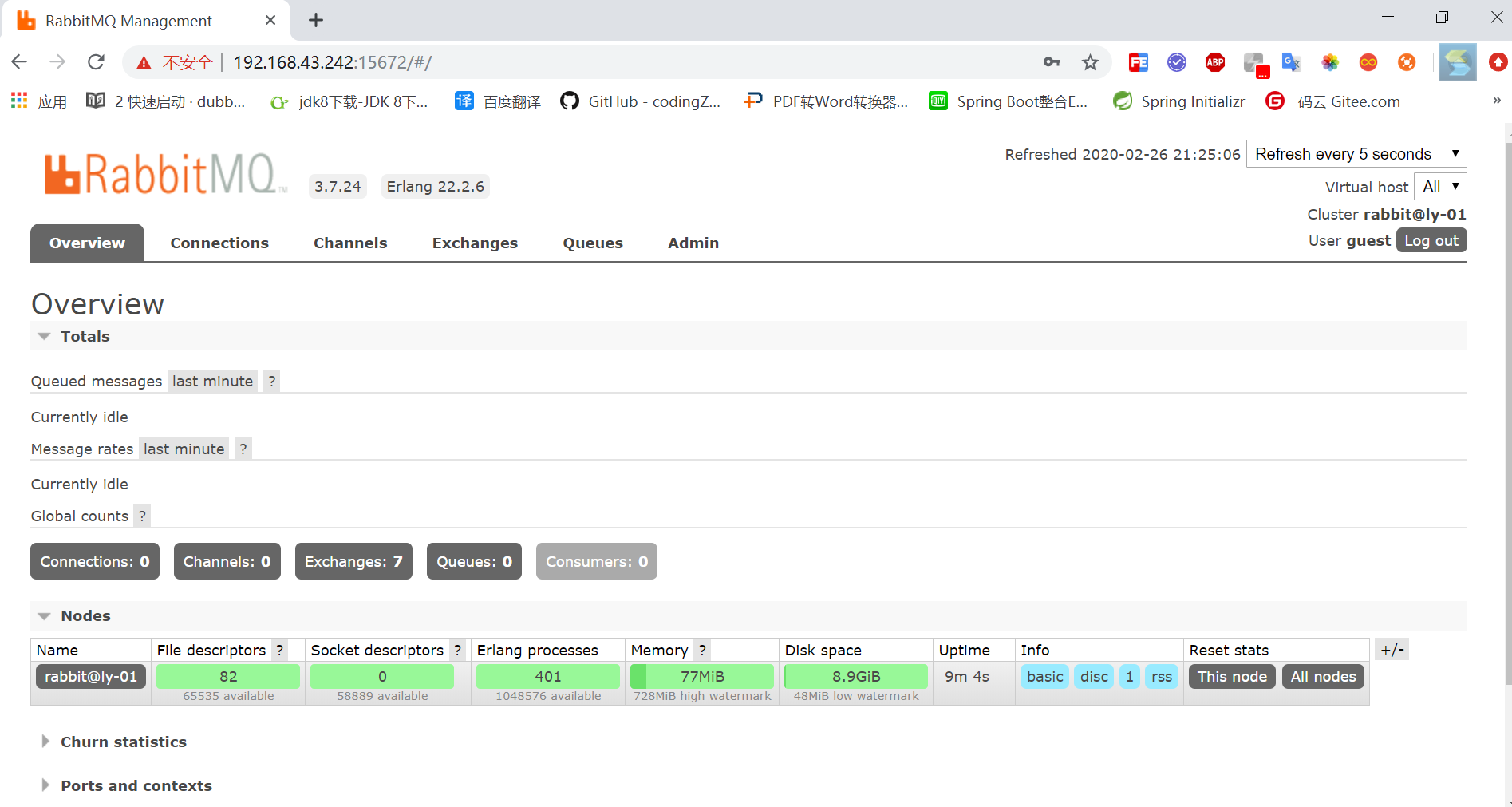
Task: Switch to the Connections tab
Action: coord(219,243)
